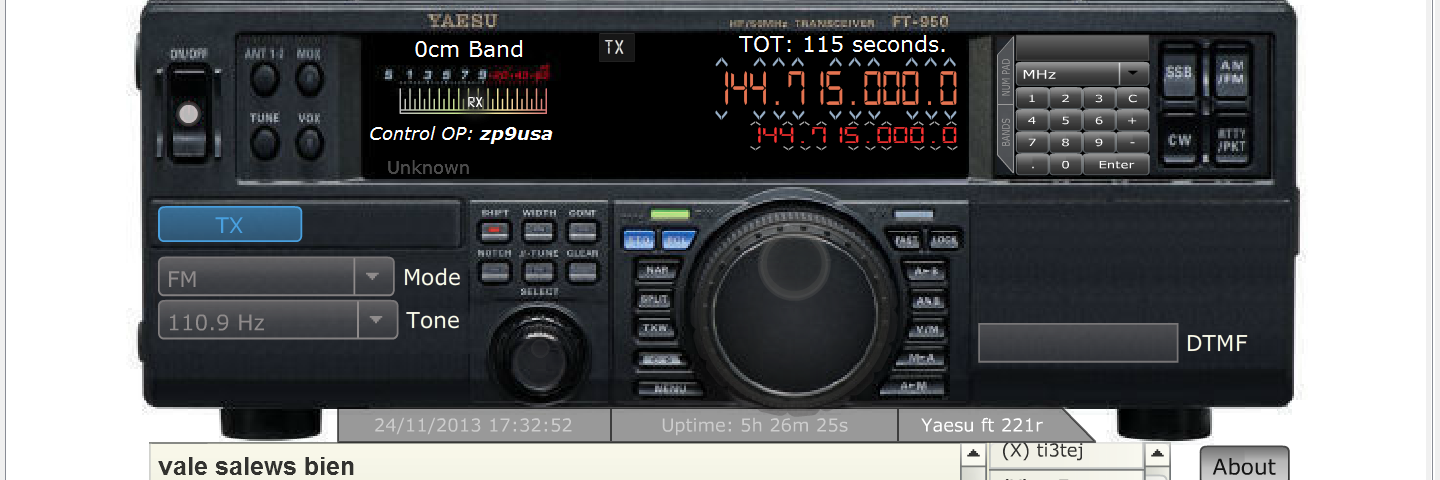Click keypad Enter key
Screen dimensions: 1440x480
pyautogui.click(x=1116, y=165)
